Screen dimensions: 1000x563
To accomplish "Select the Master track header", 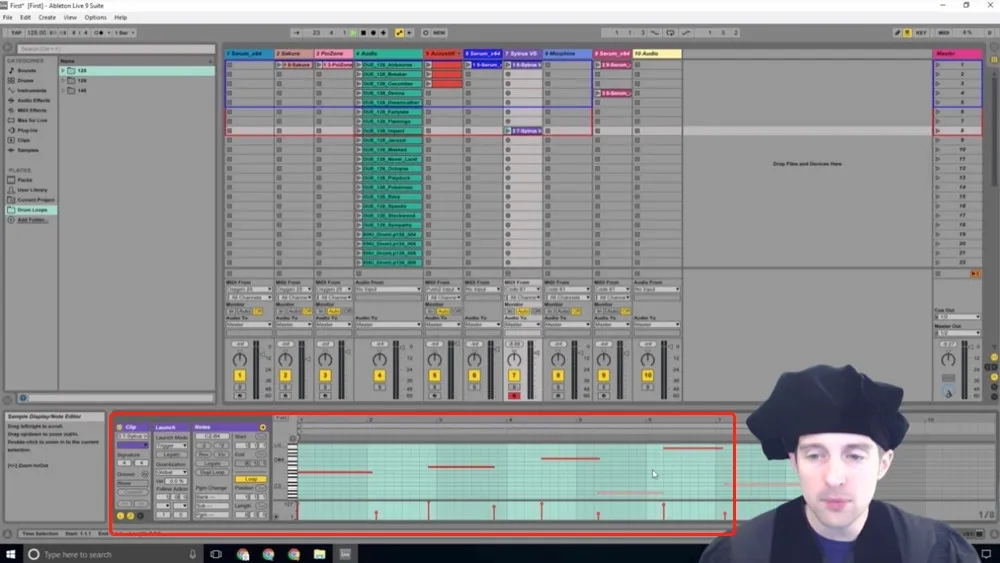I will click(957, 54).
